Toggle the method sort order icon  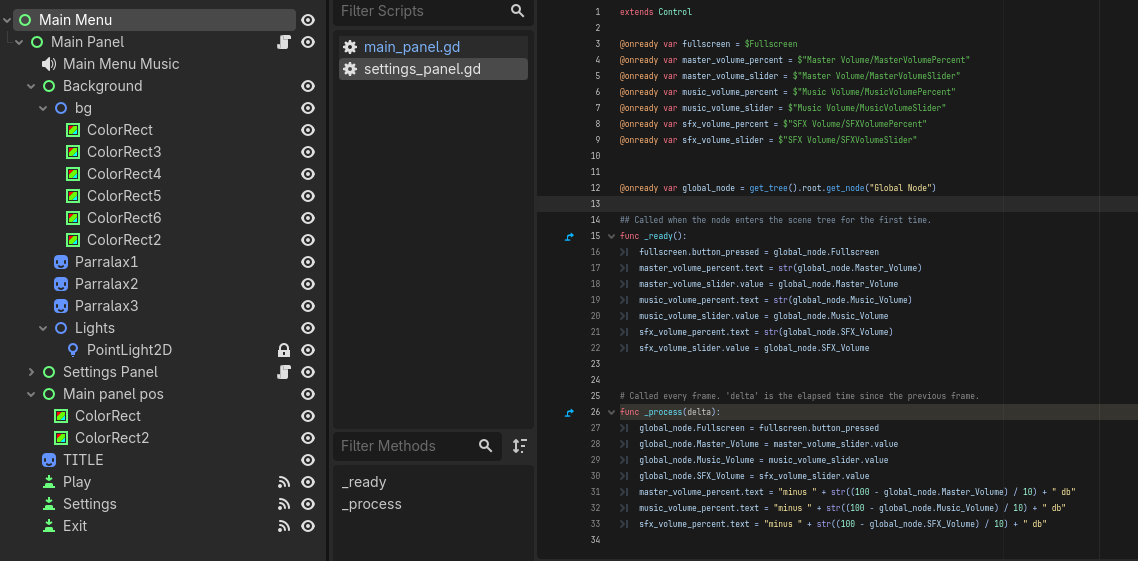pyautogui.click(x=519, y=446)
